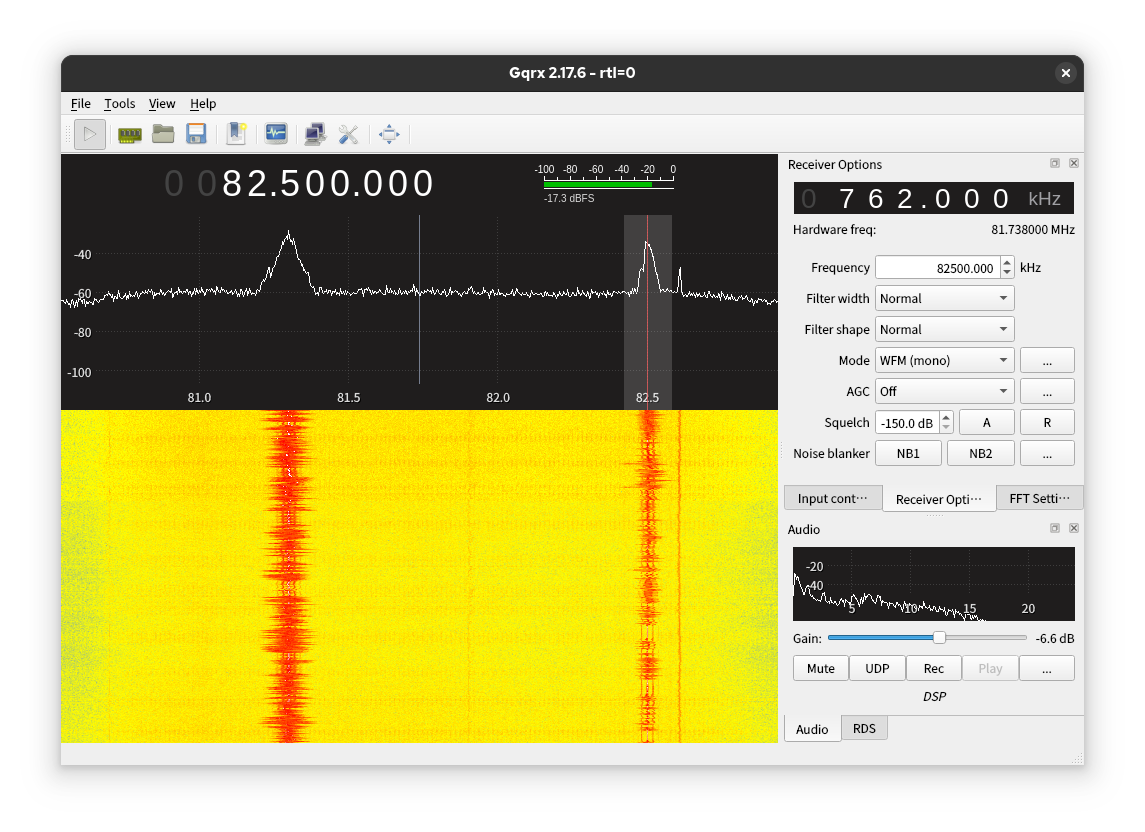Click the -17.3 dBFS signal level text
Viewport: 1145px width, 832px height.
[x=569, y=199]
